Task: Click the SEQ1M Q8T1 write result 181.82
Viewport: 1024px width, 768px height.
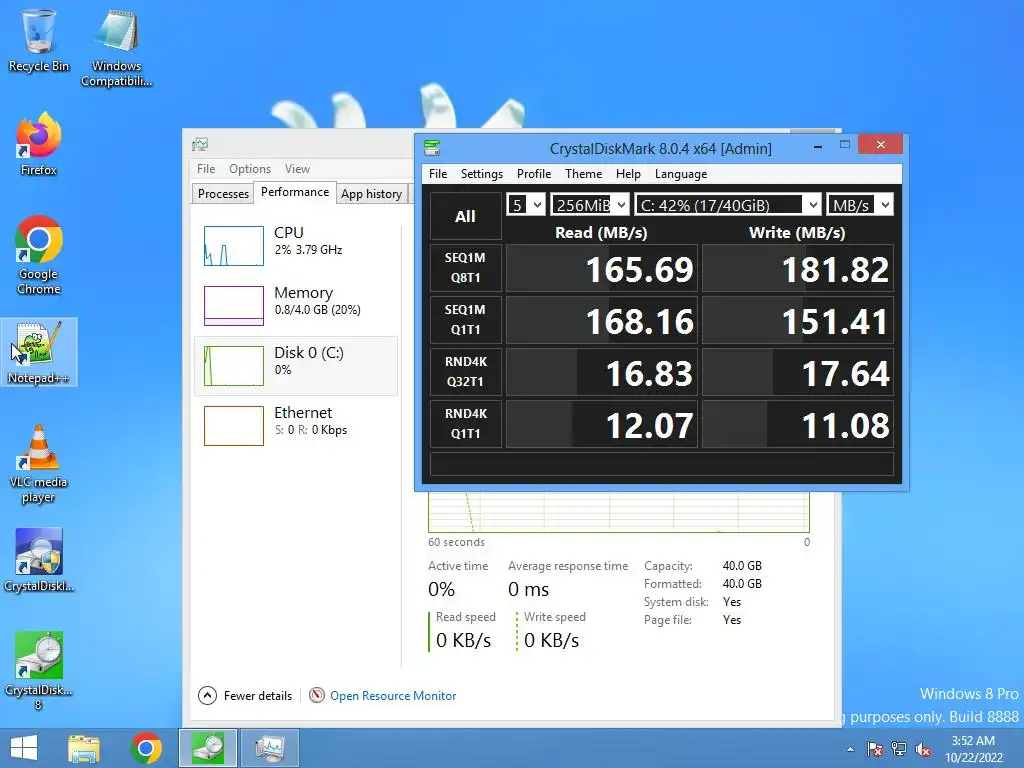Action: pyautogui.click(x=797, y=268)
